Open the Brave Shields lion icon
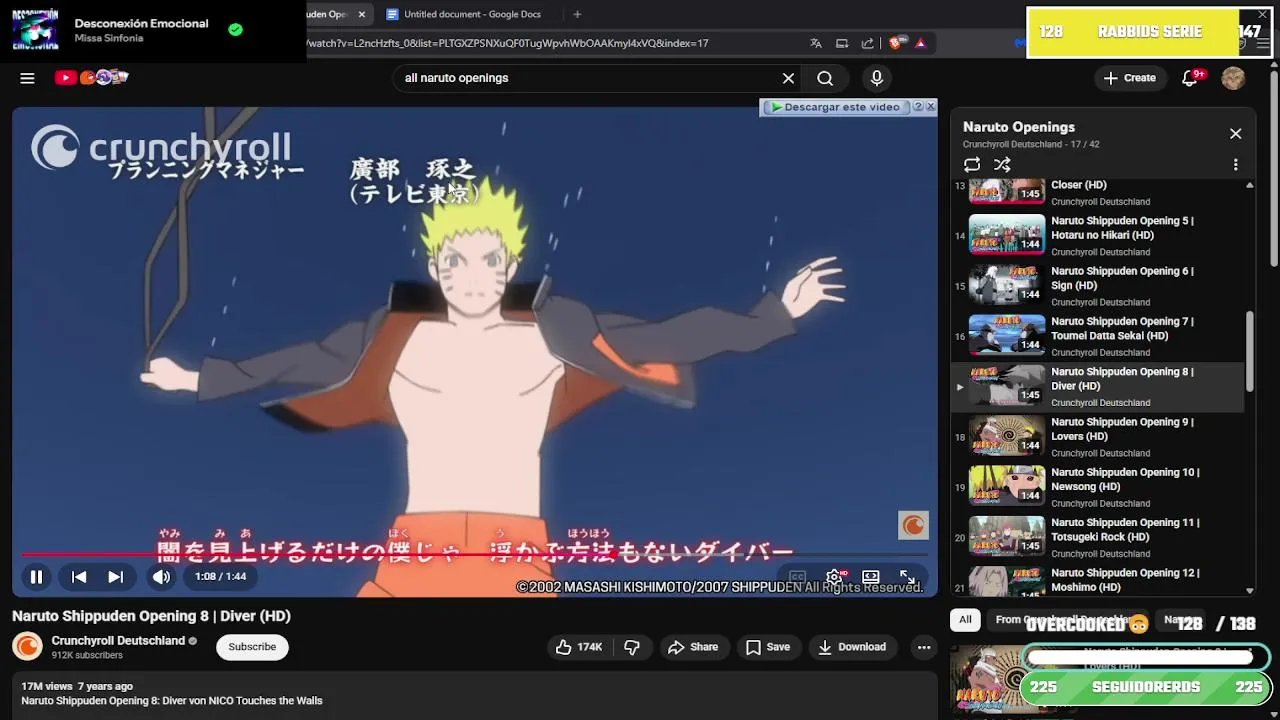This screenshot has width=1280, height=720. 896,43
